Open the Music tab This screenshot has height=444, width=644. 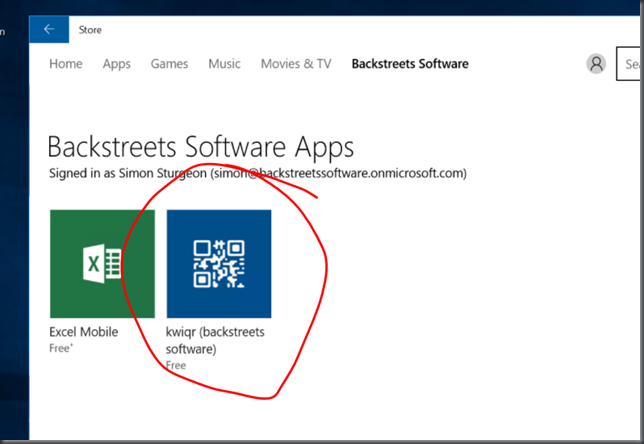click(224, 64)
